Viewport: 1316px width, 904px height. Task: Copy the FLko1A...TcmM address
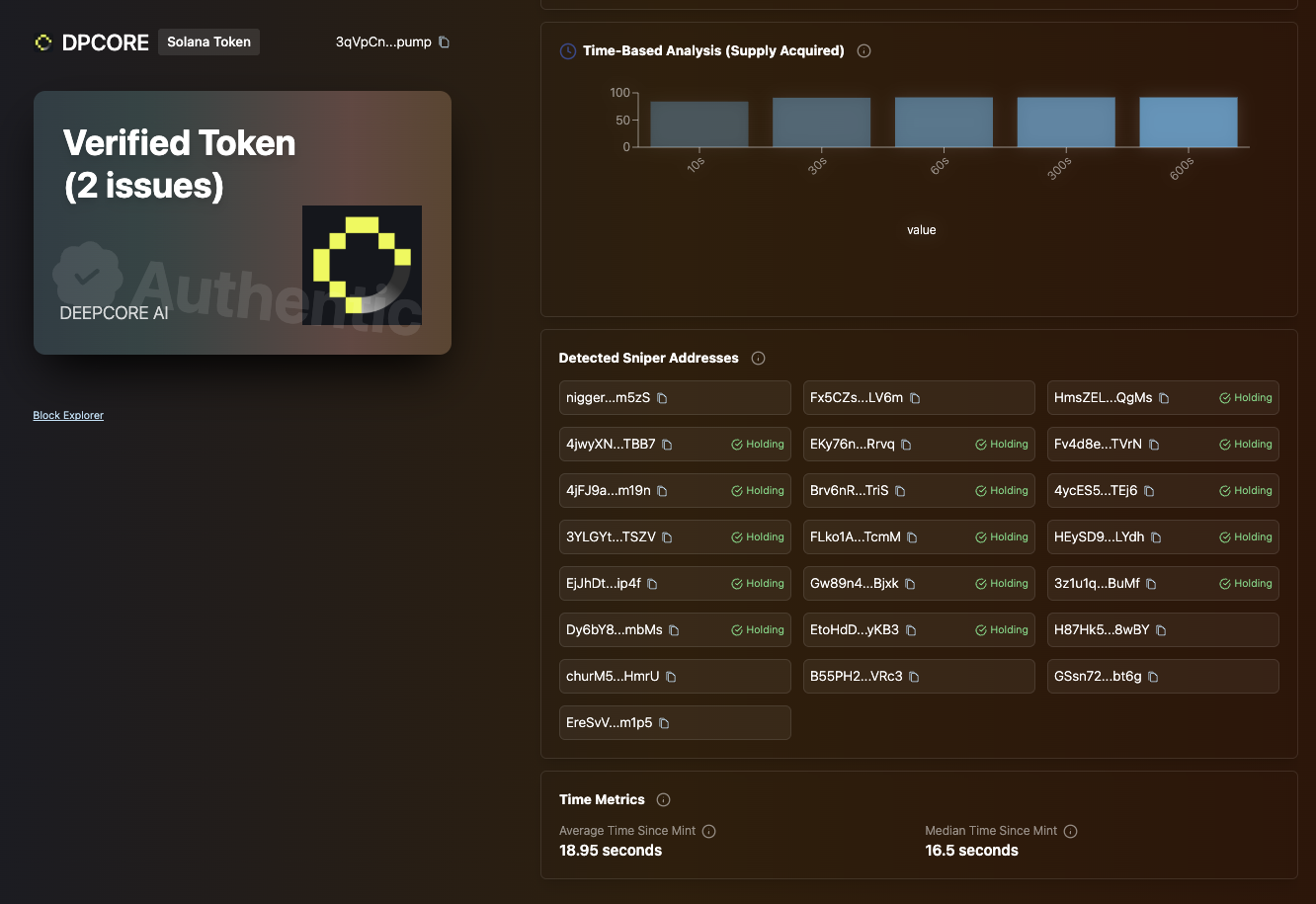[912, 537]
